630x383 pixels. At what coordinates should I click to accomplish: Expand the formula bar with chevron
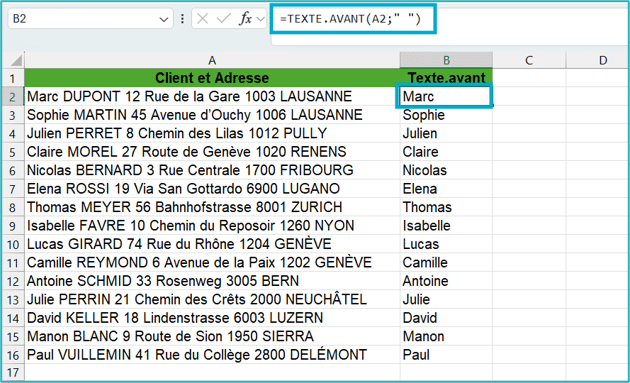point(260,19)
